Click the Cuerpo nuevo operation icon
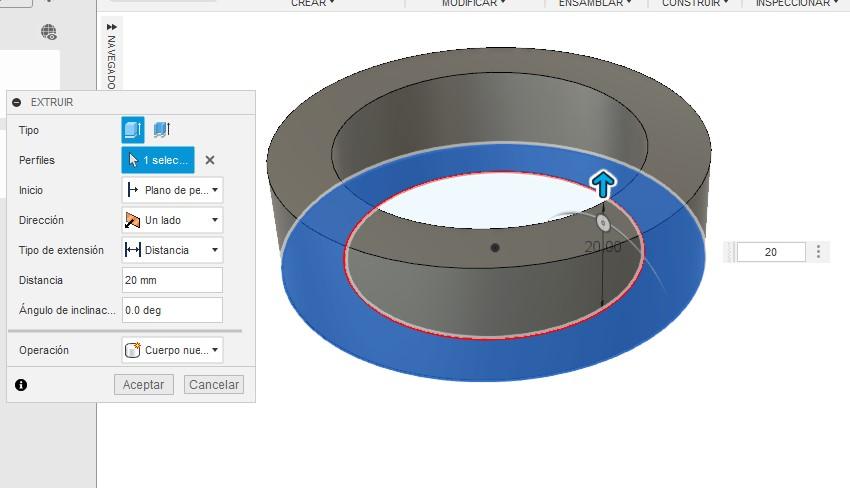This screenshot has height=488, width=850. coord(132,350)
